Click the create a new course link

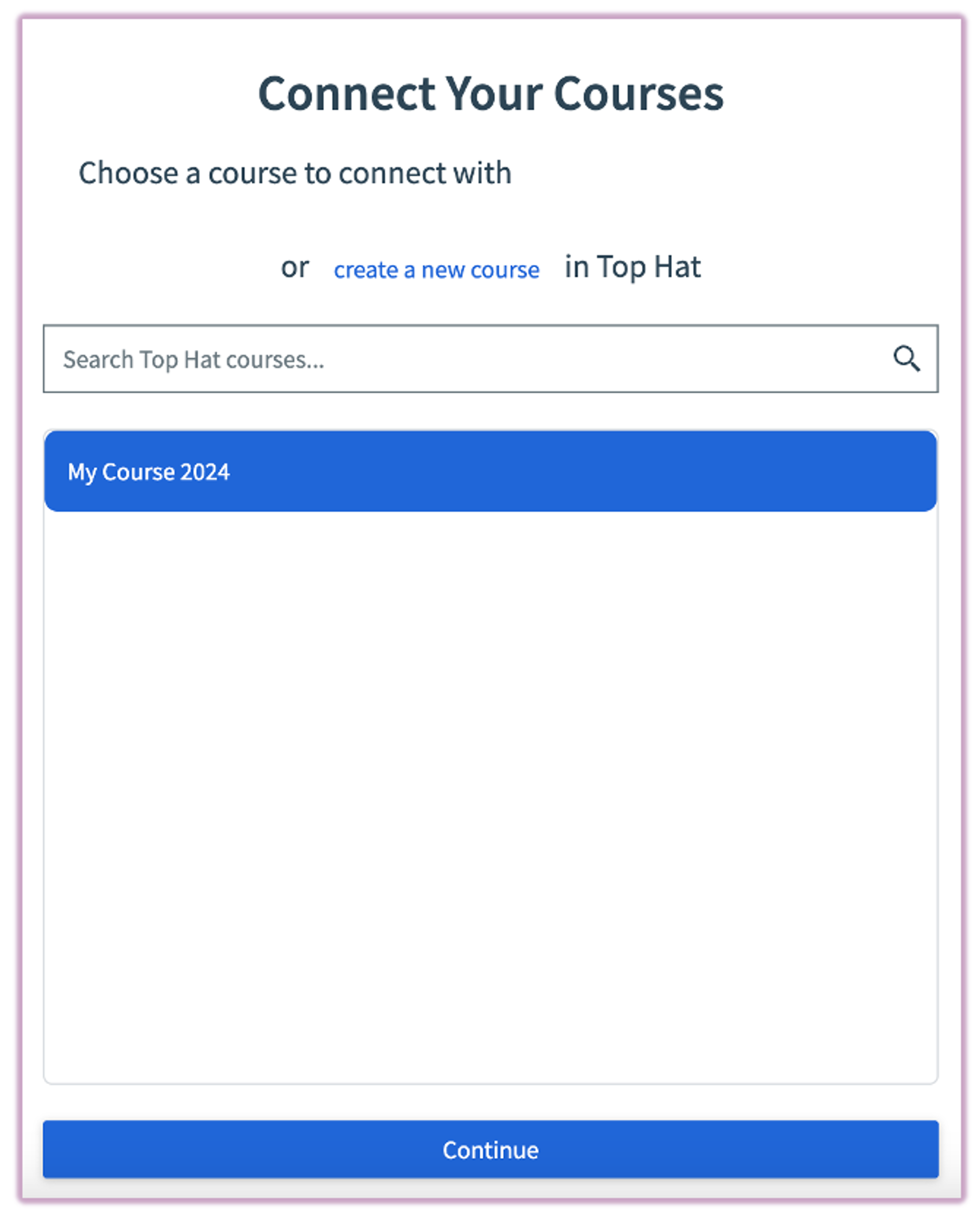coord(437,270)
